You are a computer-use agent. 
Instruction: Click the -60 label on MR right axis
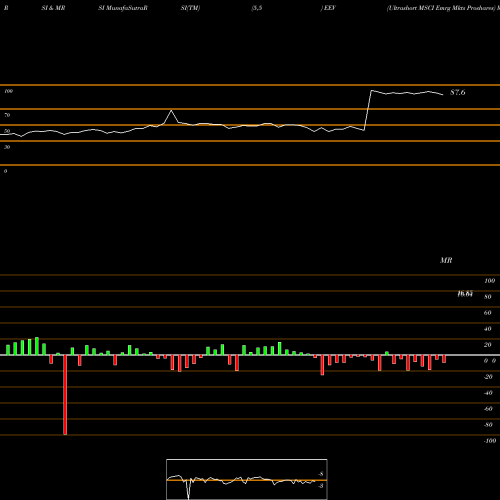(488, 409)
